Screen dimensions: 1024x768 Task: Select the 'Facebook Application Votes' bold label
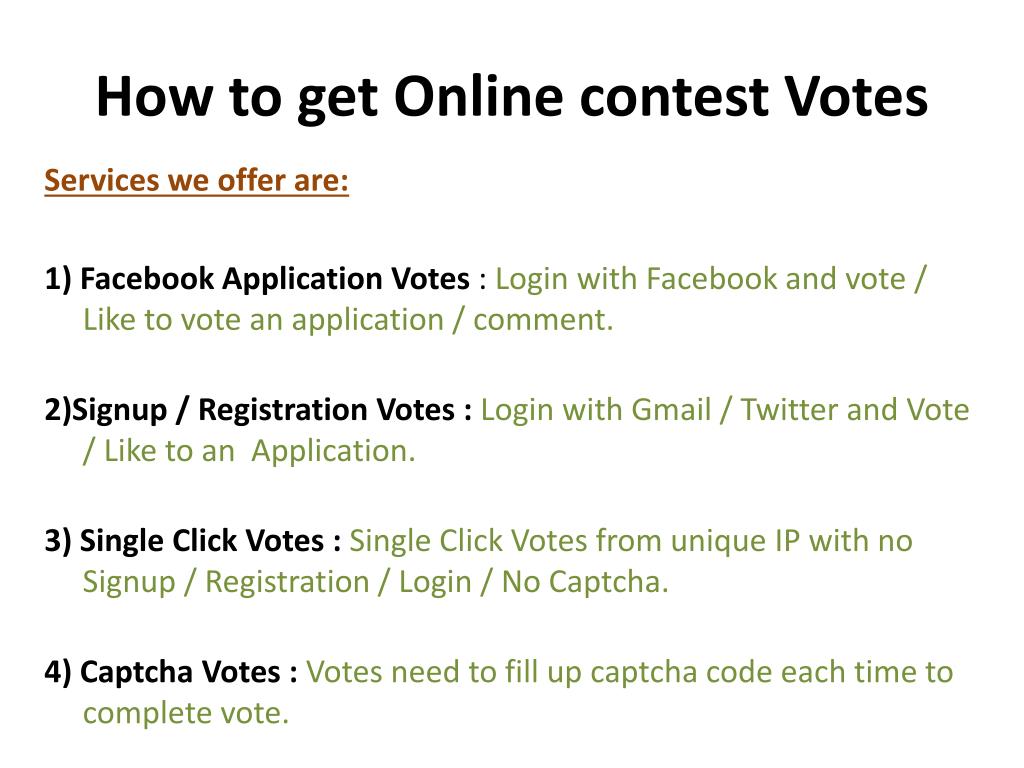(x=274, y=280)
